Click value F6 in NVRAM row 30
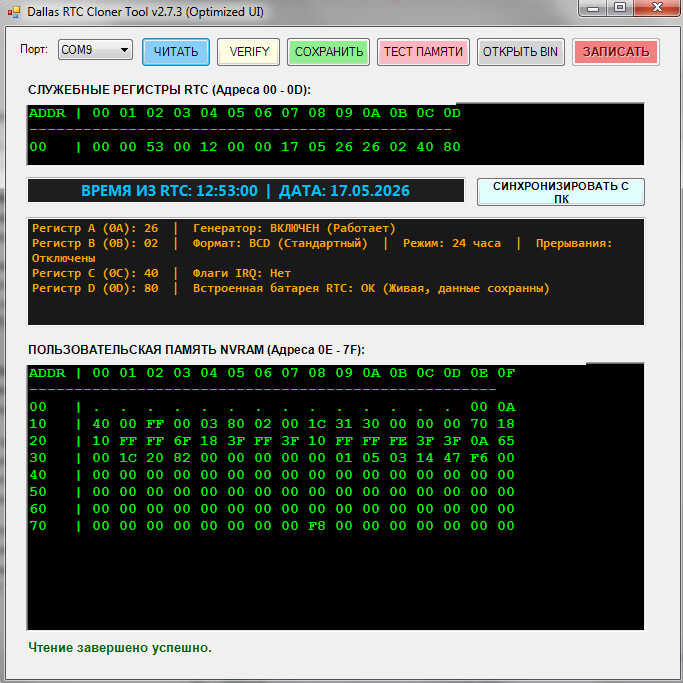Viewport: 683px width, 683px height. pos(479,458)
